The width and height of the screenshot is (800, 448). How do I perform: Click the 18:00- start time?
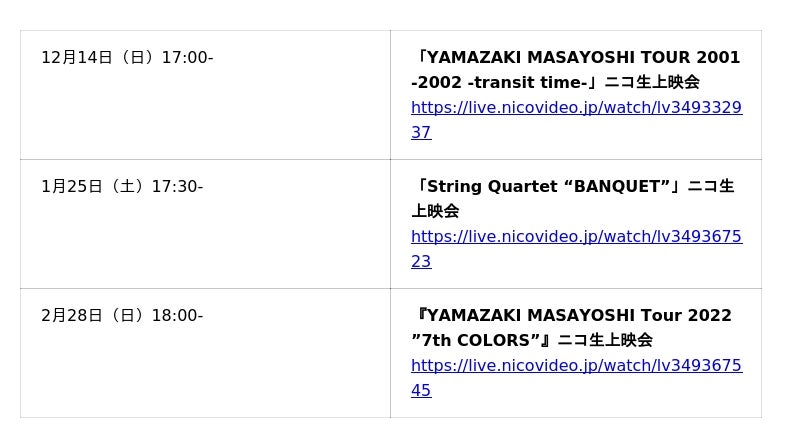[x=177, y=316]
